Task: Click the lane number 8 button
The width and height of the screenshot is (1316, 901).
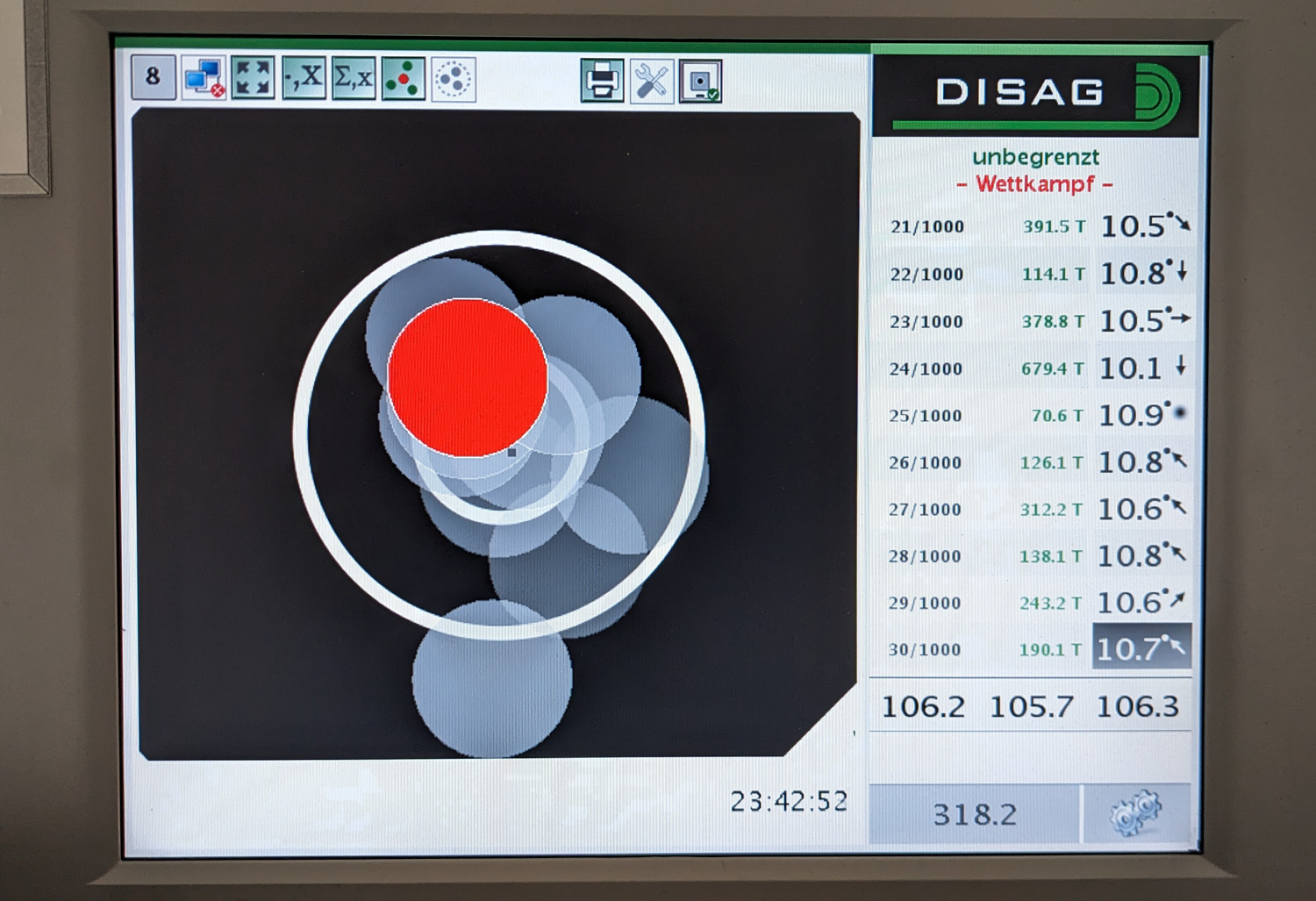Action: point(154,77)
